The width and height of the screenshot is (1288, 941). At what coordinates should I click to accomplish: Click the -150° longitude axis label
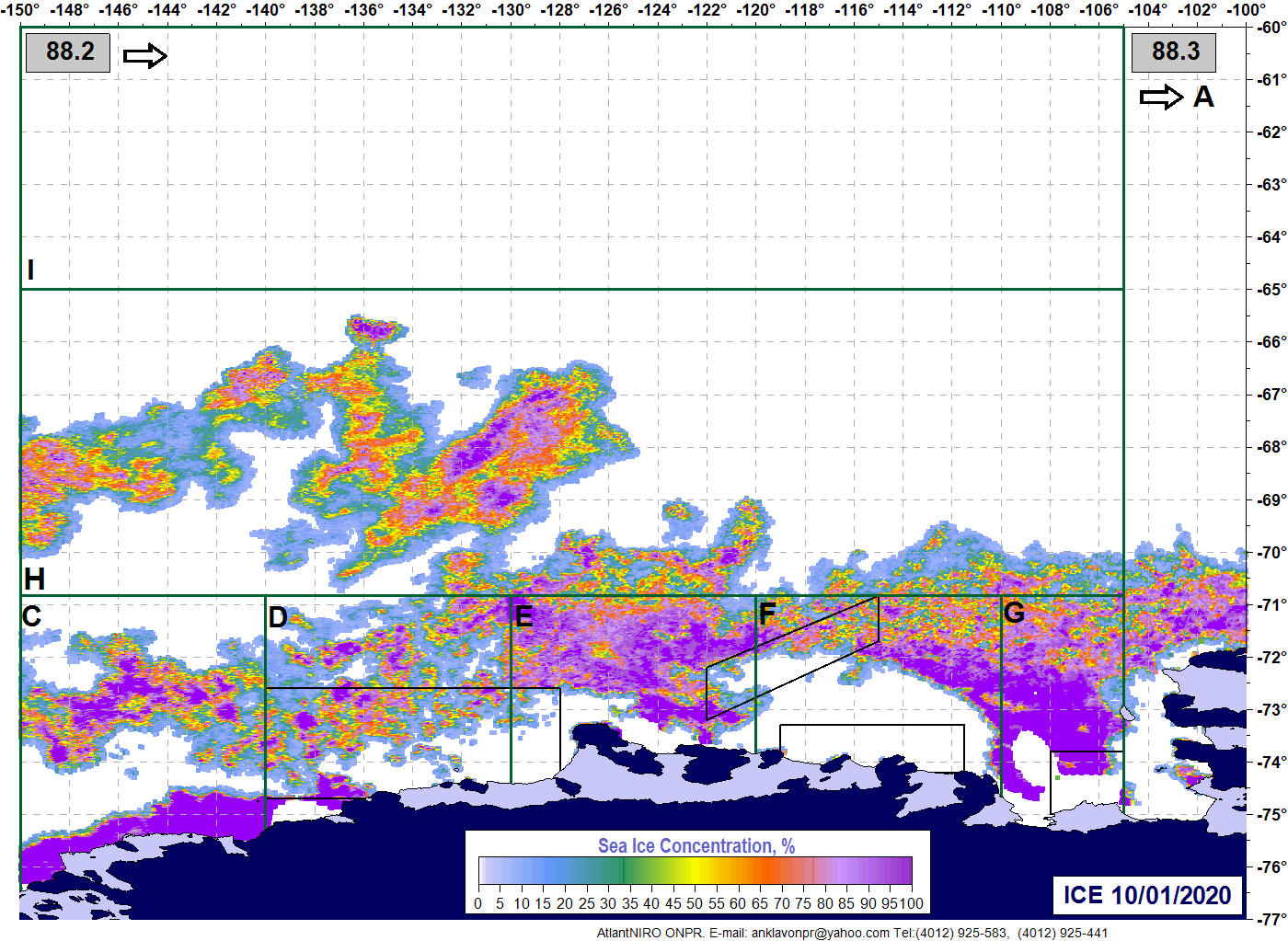19,10
